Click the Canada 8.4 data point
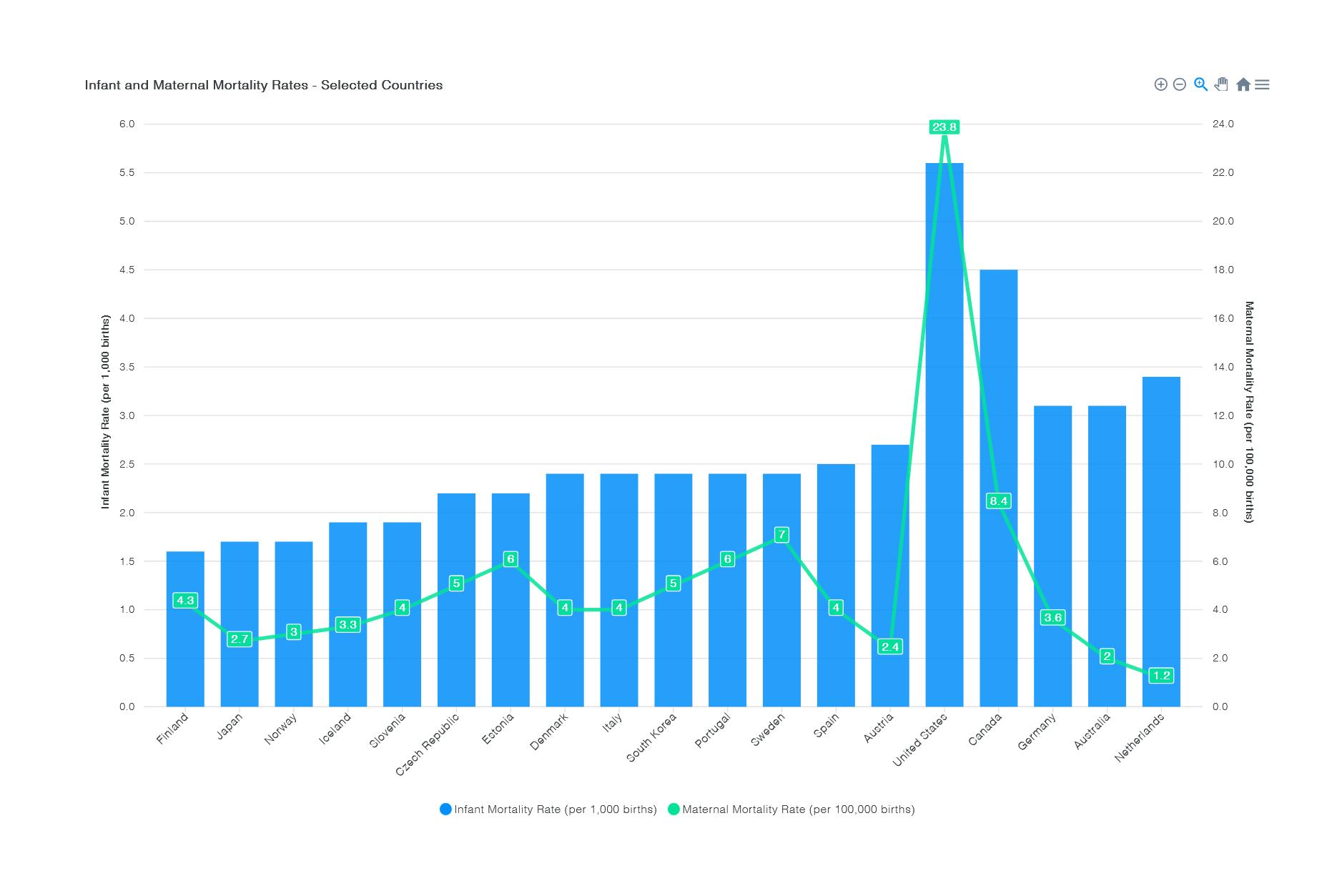This screenshot has width=1342, height=896. click(998, 501)
